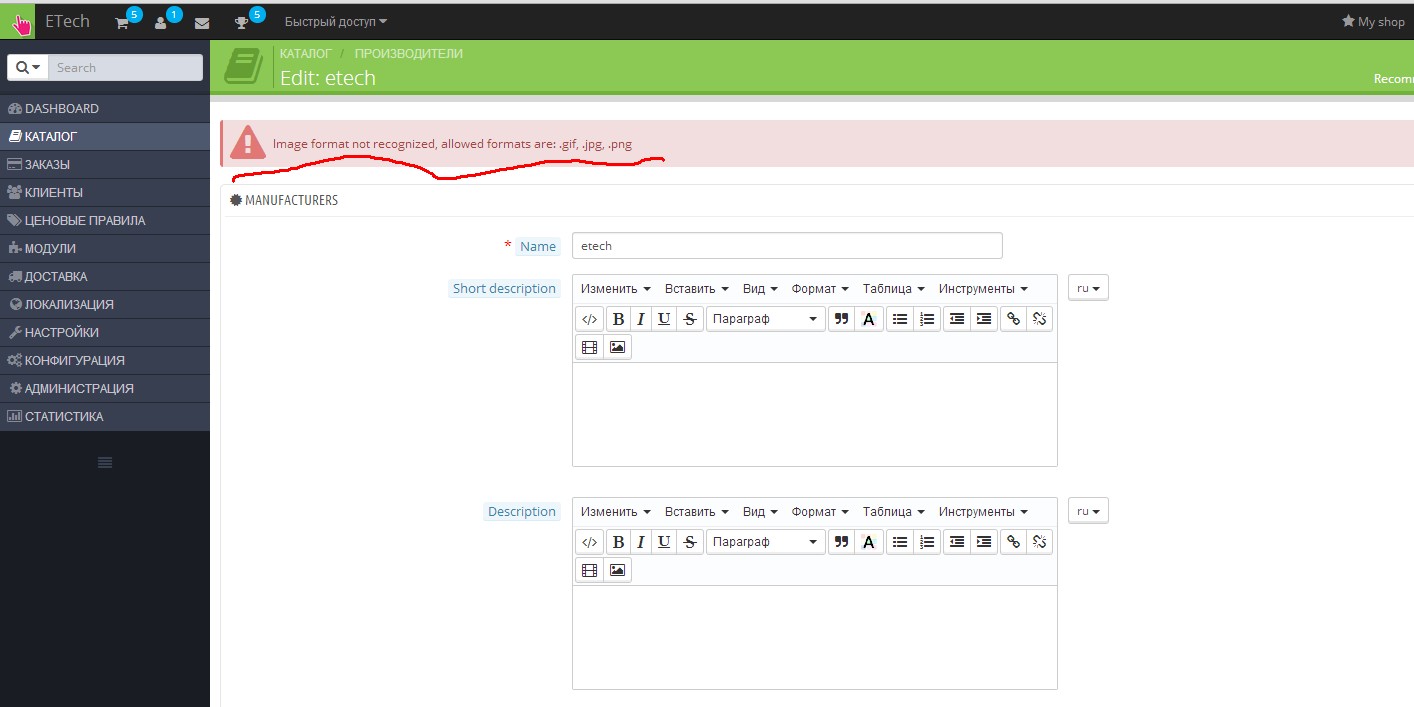Apply blockquote in Description editor
1414x707 pixels.
(x=841, y=542)
